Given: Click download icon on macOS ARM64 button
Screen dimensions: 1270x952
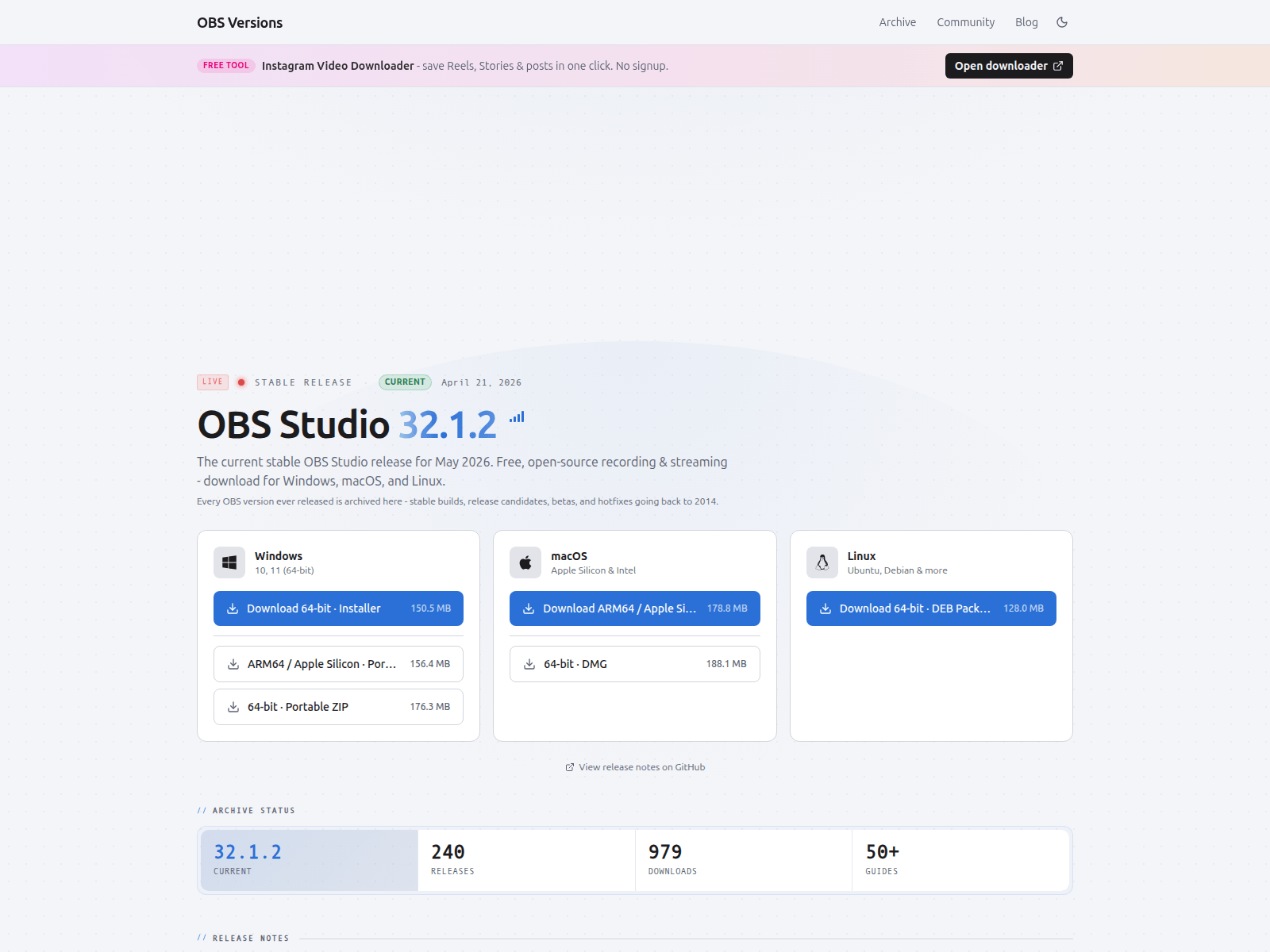Looking at the screenshot, I should point(529,608).
